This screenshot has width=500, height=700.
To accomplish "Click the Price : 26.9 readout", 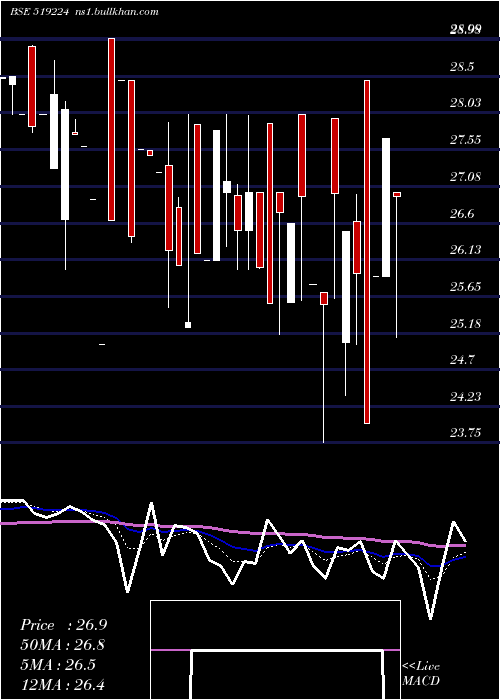I will coord(63,625).
